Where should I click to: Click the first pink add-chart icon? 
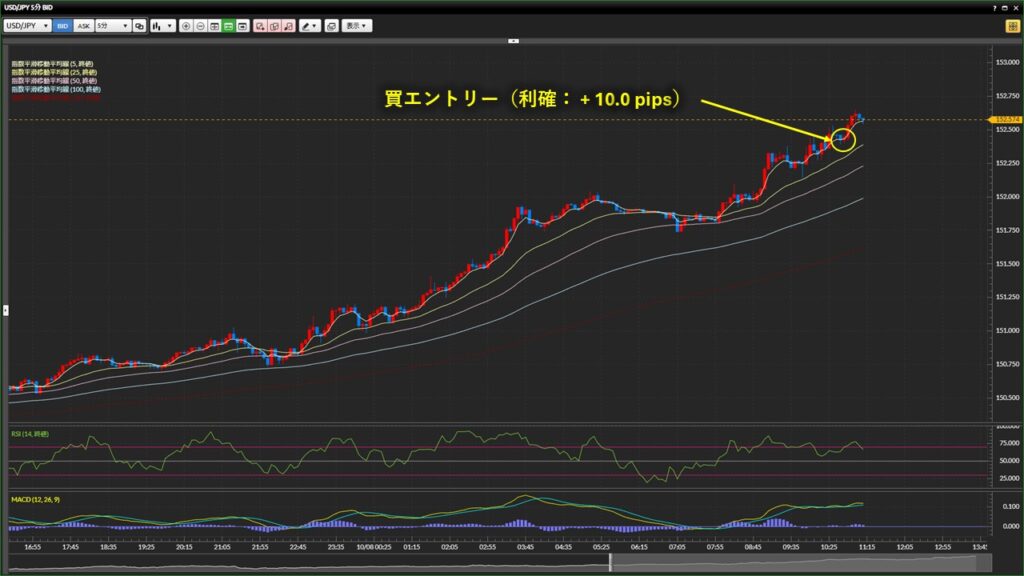click(x=260, y=26)
